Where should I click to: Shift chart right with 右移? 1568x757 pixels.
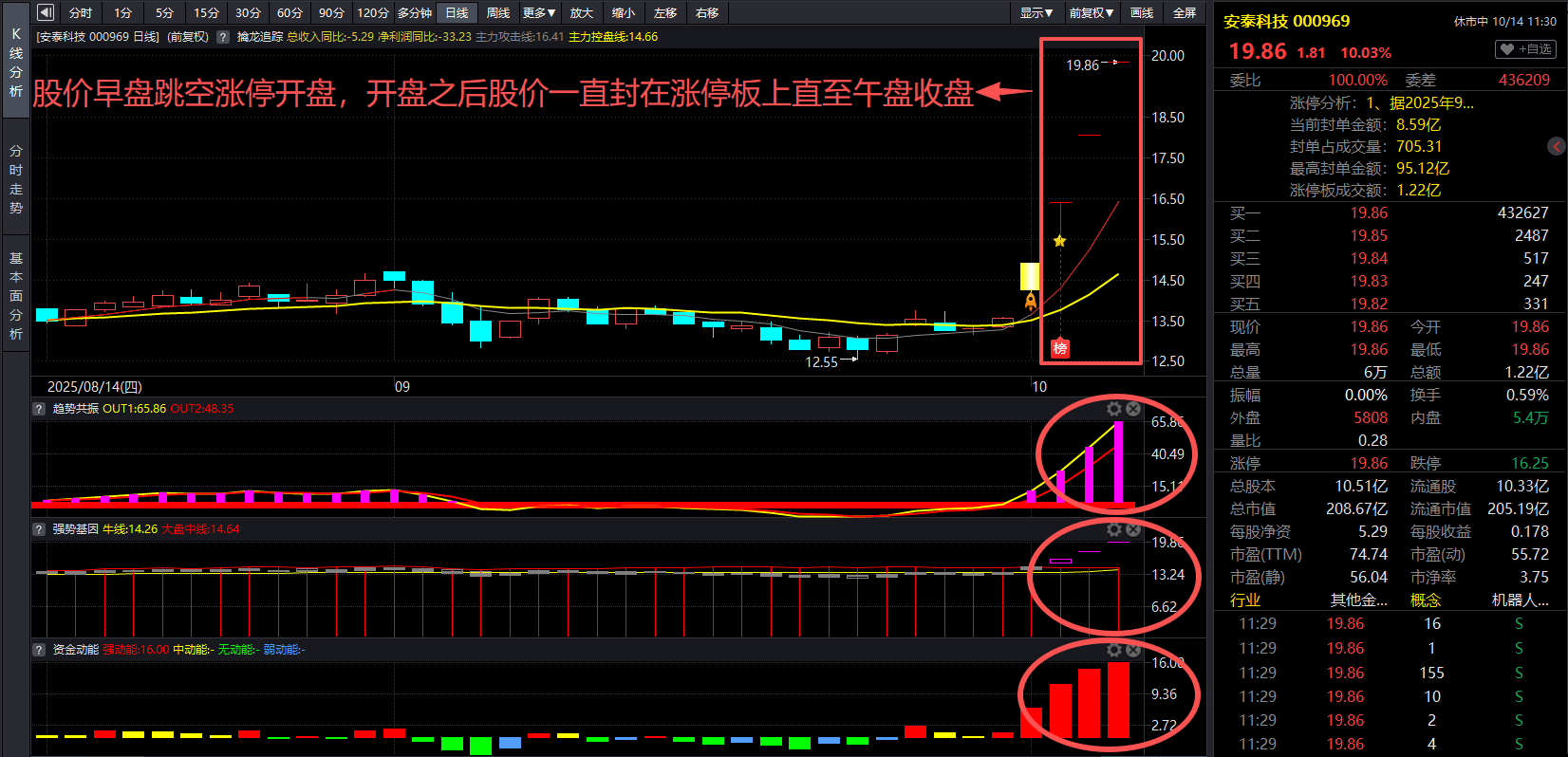click(x=707, y=12)
